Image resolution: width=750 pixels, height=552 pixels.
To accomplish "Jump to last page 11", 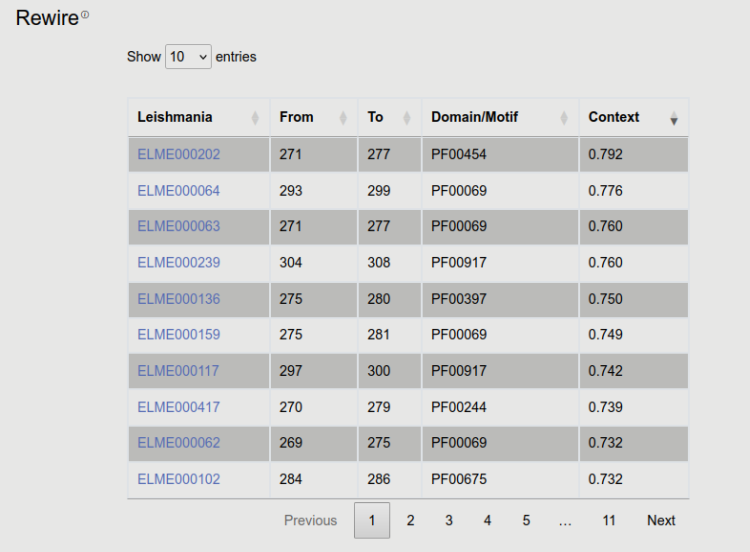I will pos(609,520).
